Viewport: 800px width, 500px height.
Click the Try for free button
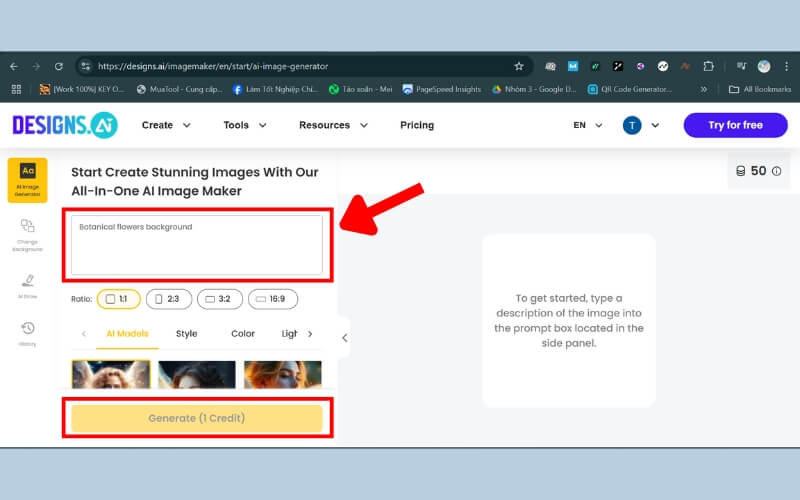pyautogui.click(x=735, y=125)
